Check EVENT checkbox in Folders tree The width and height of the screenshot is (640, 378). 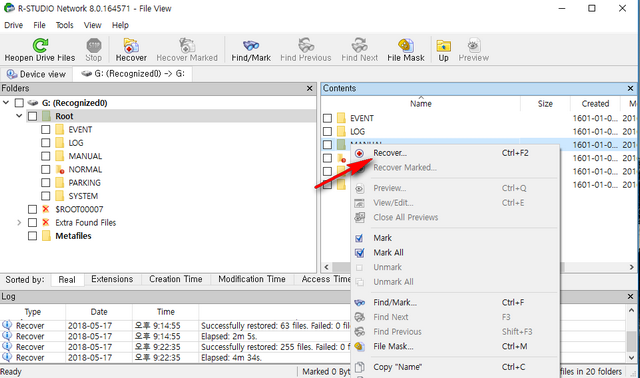click(x=46, y=130)
